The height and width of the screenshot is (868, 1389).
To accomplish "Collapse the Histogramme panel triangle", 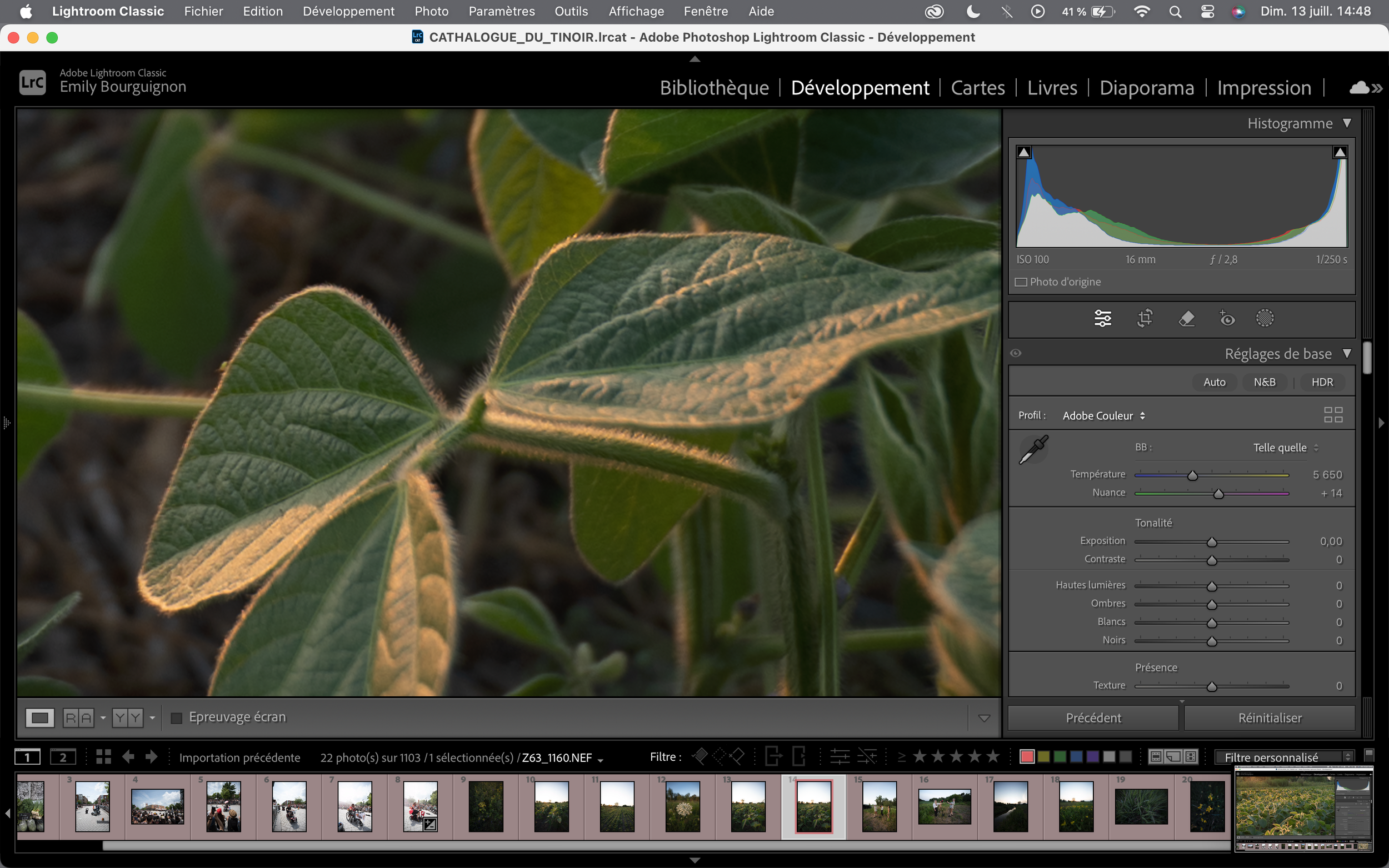I will [1347, 123].
